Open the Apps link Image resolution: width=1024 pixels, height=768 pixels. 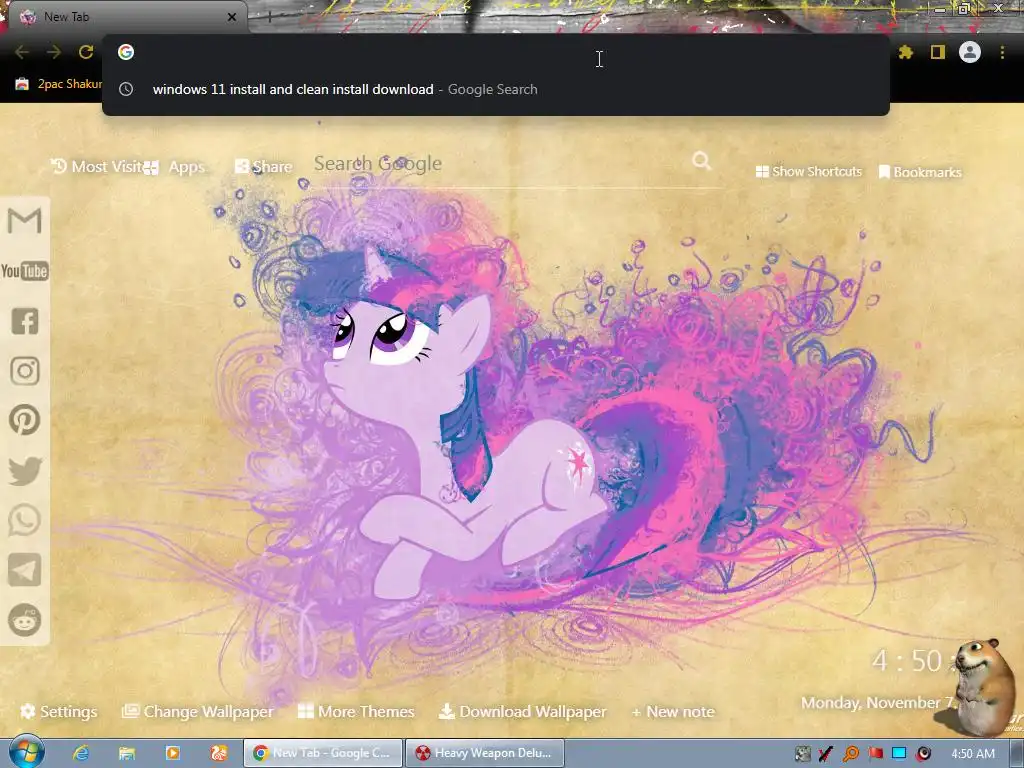pyautogui.click(x=175, y=167)
